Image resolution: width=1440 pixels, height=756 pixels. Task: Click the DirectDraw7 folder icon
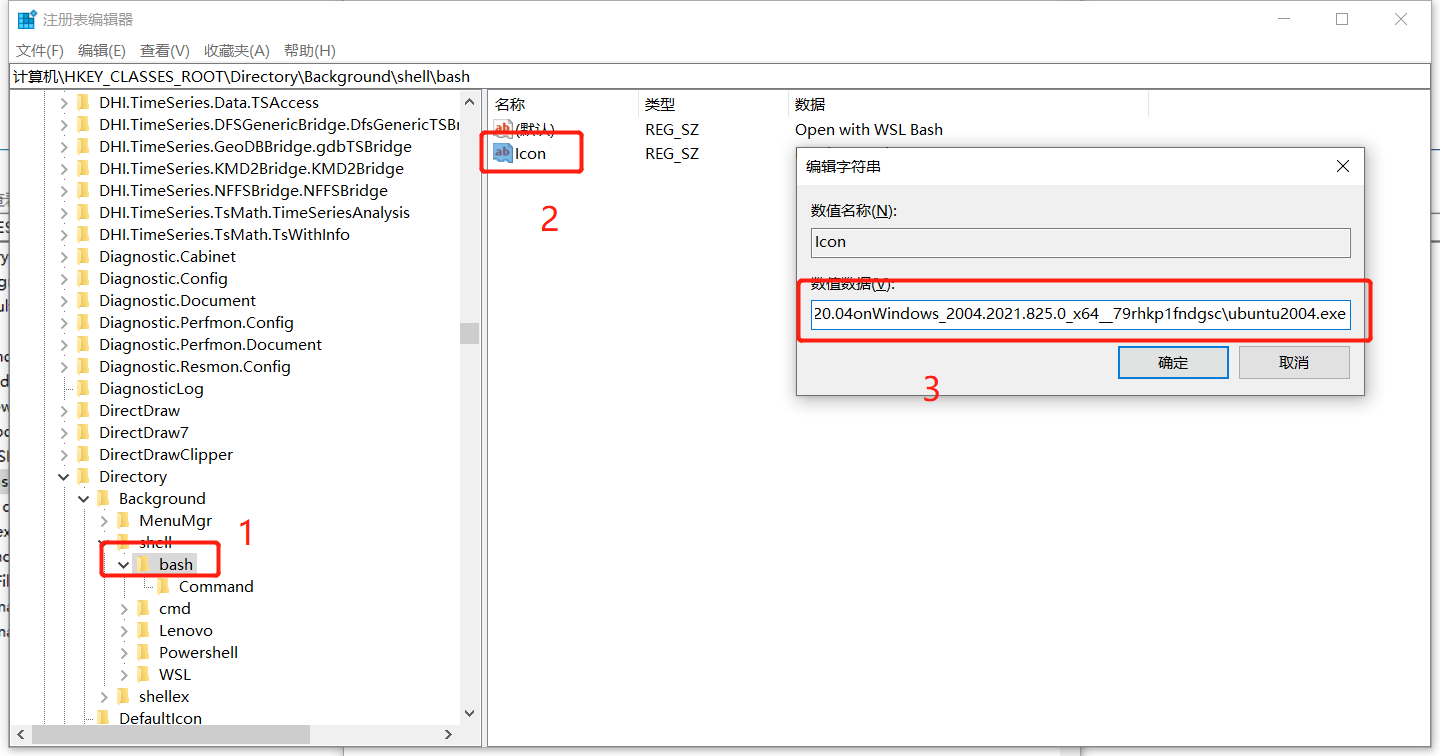[83, 432]
